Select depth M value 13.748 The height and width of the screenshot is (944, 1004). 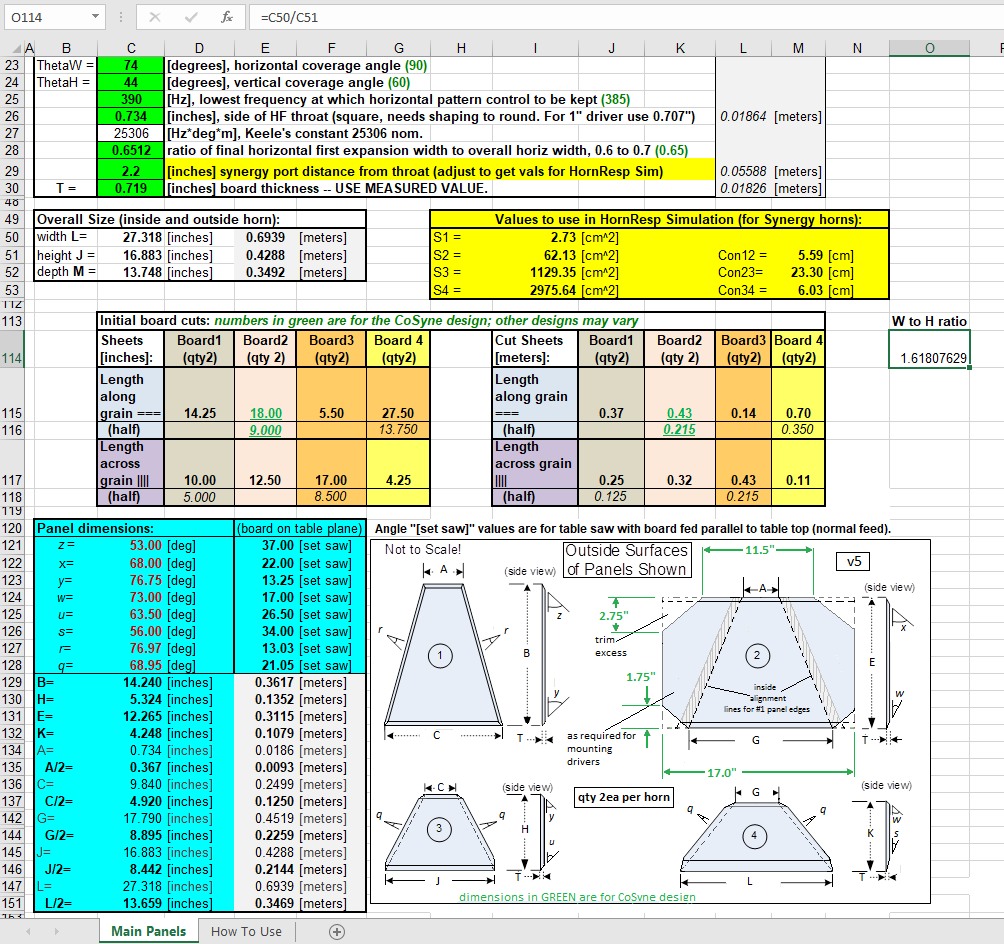point(131,272)
